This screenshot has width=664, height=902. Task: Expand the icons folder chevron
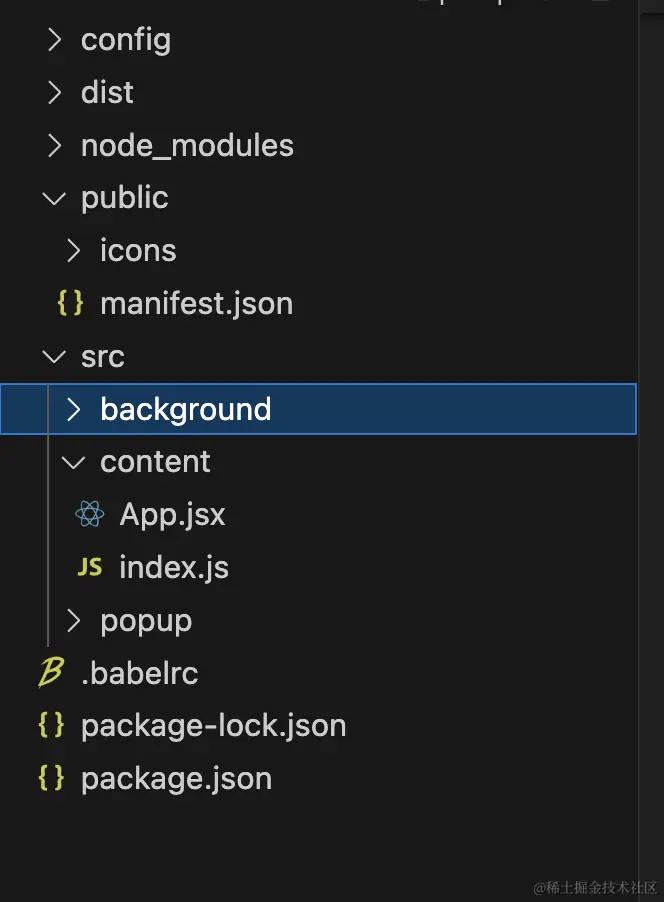point(74,250)
